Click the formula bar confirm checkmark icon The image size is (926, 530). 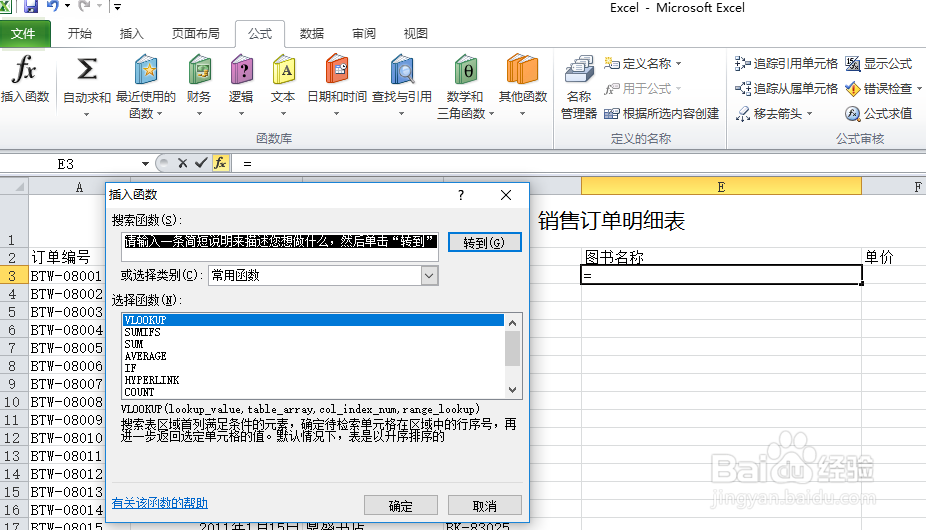point(201,163)
